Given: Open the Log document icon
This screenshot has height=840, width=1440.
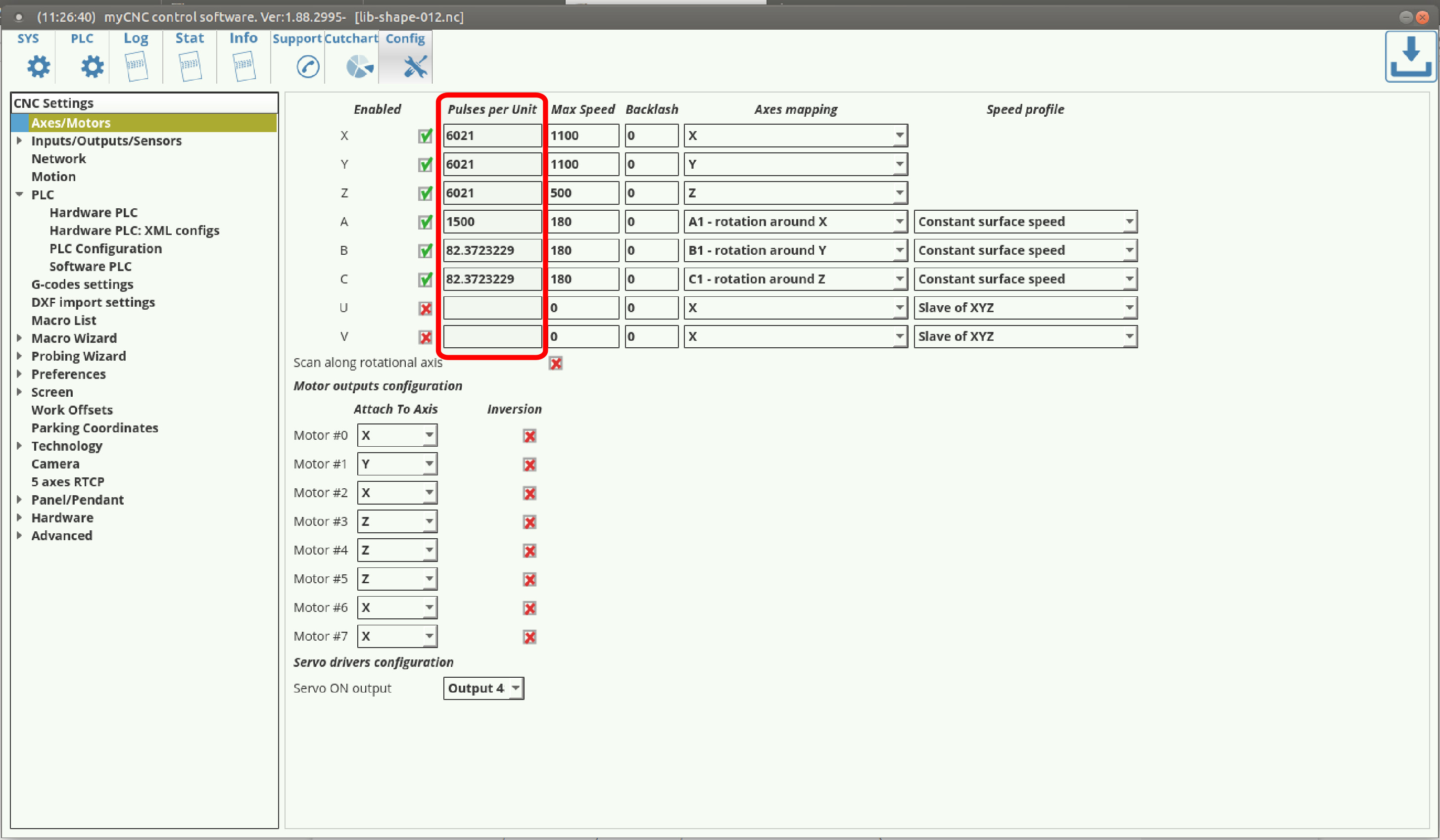Looking at the screenshot, I should tap(136, 66).
